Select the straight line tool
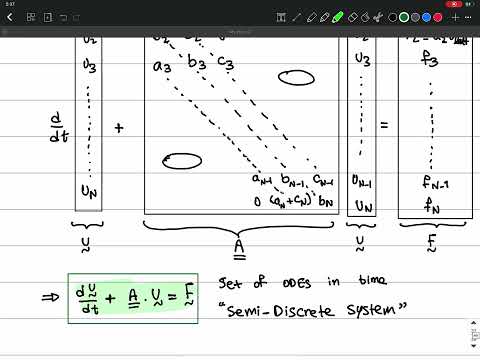480x360 pixels. [x=296, y=17]
